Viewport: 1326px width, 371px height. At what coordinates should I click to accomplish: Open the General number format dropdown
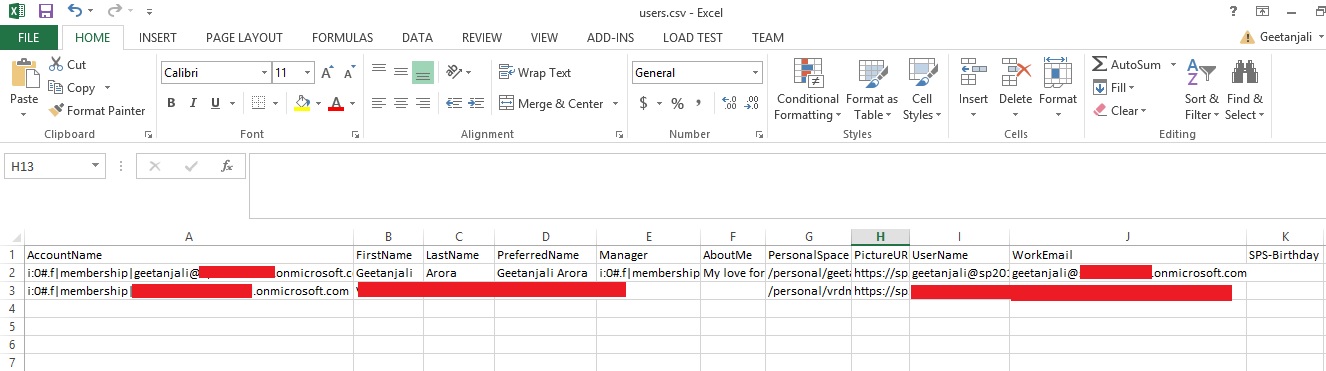click(756, 73)
